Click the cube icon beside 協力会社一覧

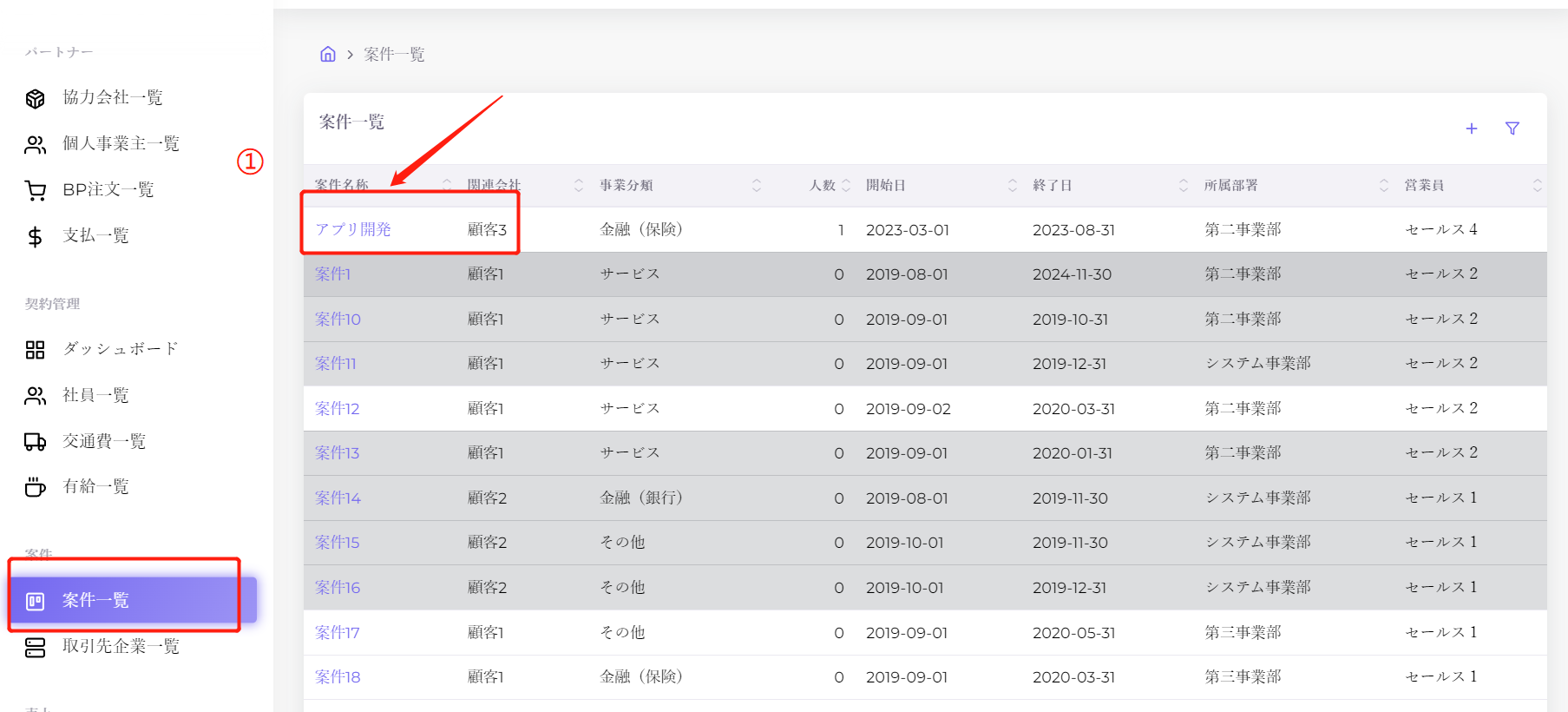point(35,98)
